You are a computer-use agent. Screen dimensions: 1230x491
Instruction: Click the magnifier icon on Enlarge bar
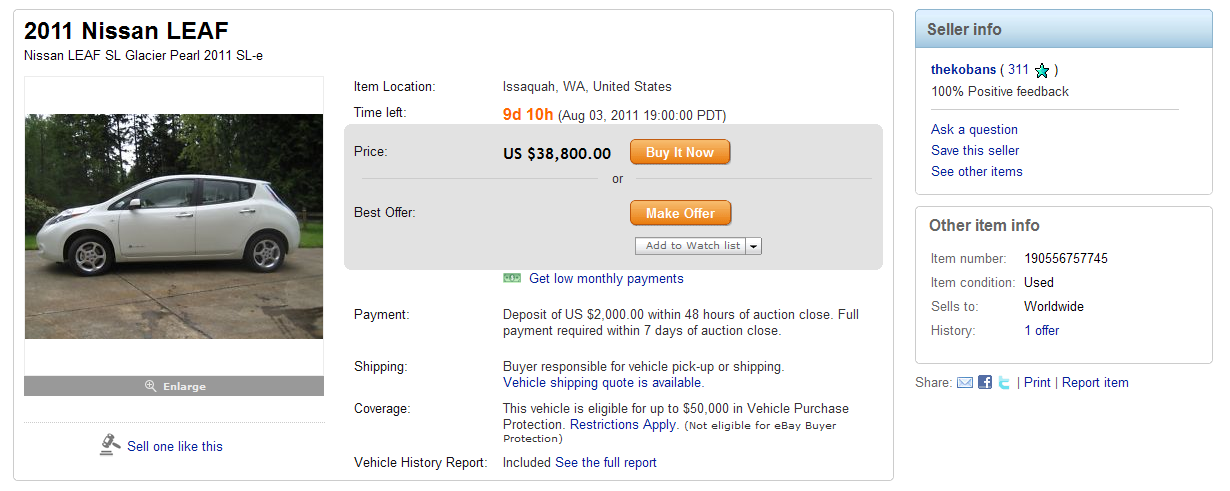(151, 386)
